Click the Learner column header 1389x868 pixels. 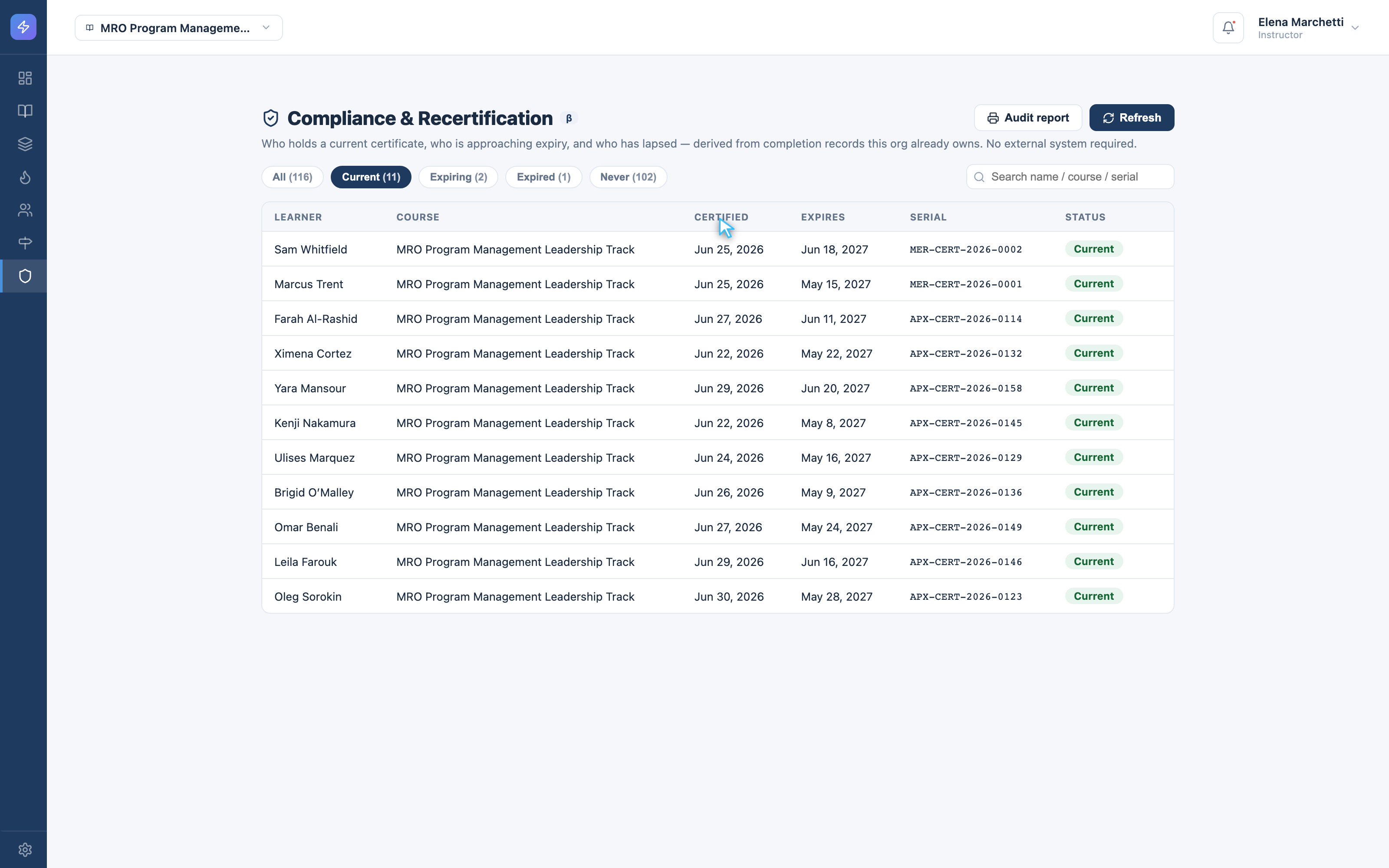pyautogui.click(x=298, y=217)
